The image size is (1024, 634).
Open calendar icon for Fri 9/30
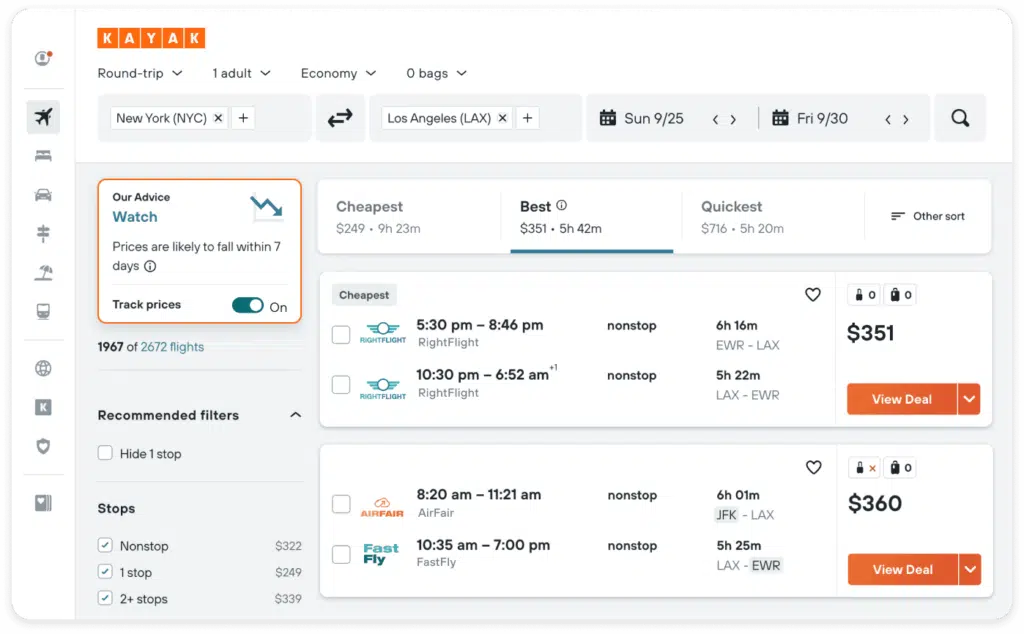(780, 118)
